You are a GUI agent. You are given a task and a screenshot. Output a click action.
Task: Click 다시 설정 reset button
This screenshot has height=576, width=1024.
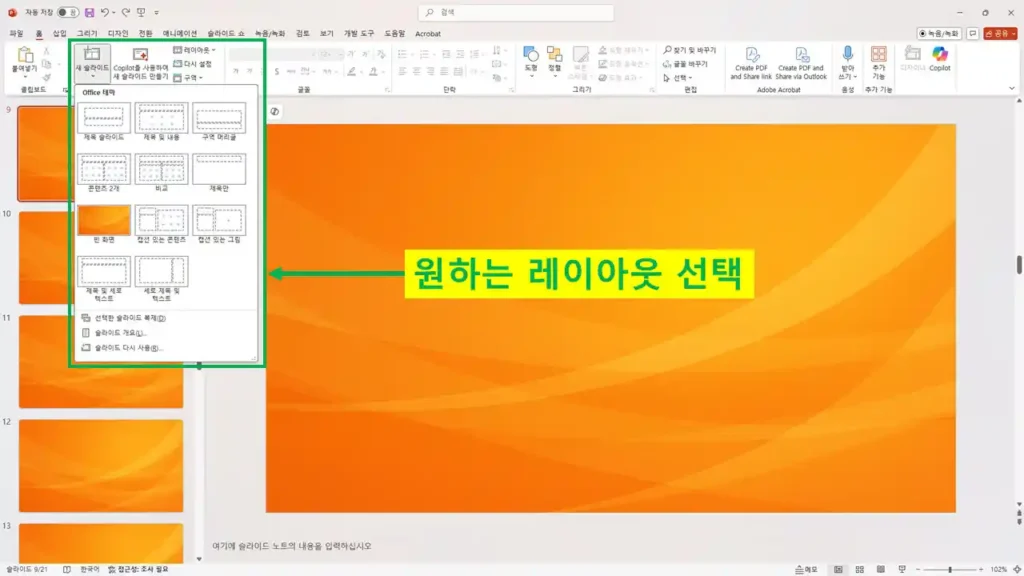[x=193, y=64]
